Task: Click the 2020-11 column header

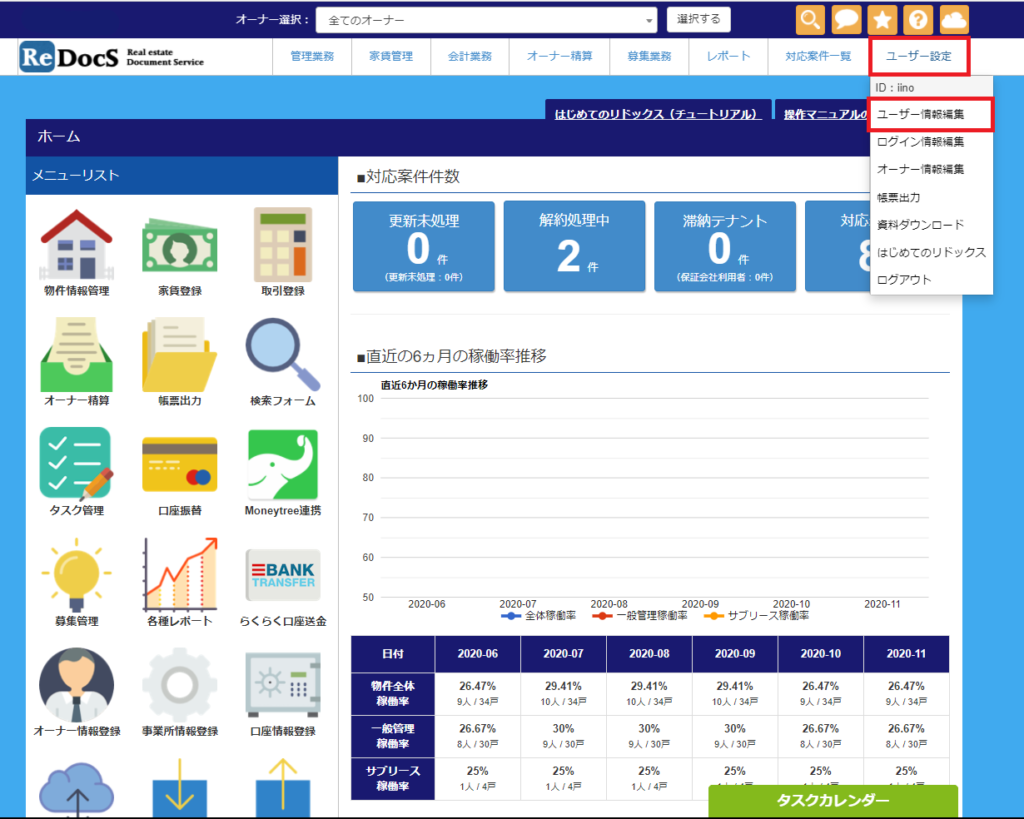Action: point(906,654)
